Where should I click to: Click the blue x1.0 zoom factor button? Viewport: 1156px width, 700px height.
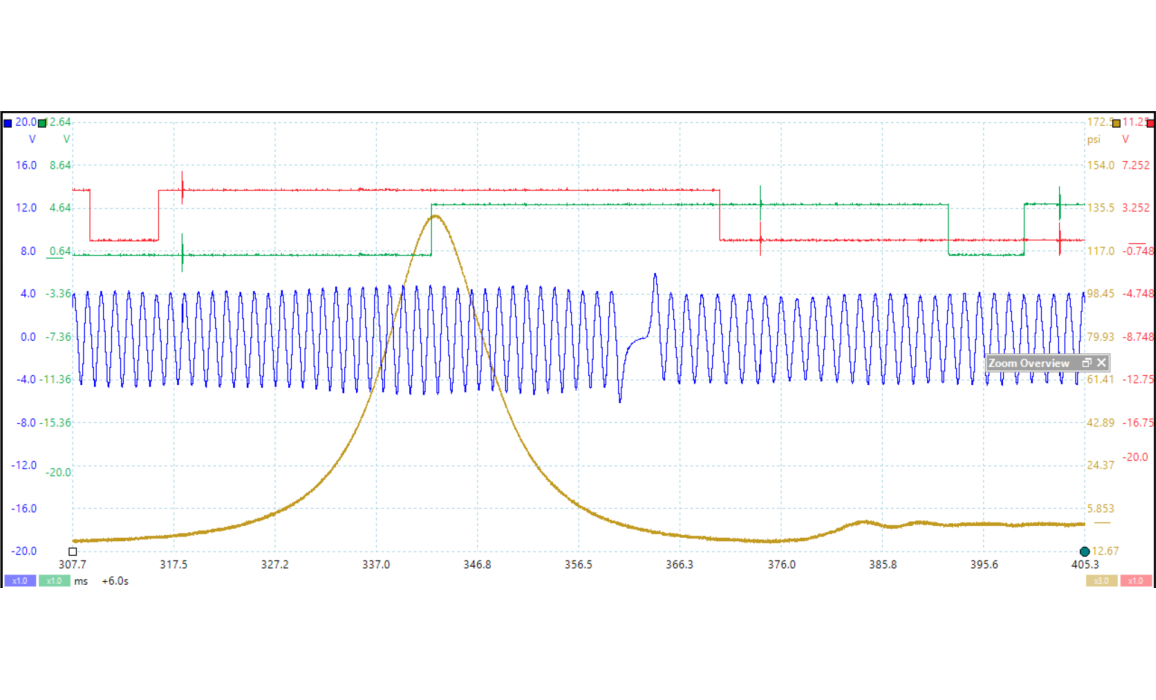pyautogui.click(x=19, y=581)
